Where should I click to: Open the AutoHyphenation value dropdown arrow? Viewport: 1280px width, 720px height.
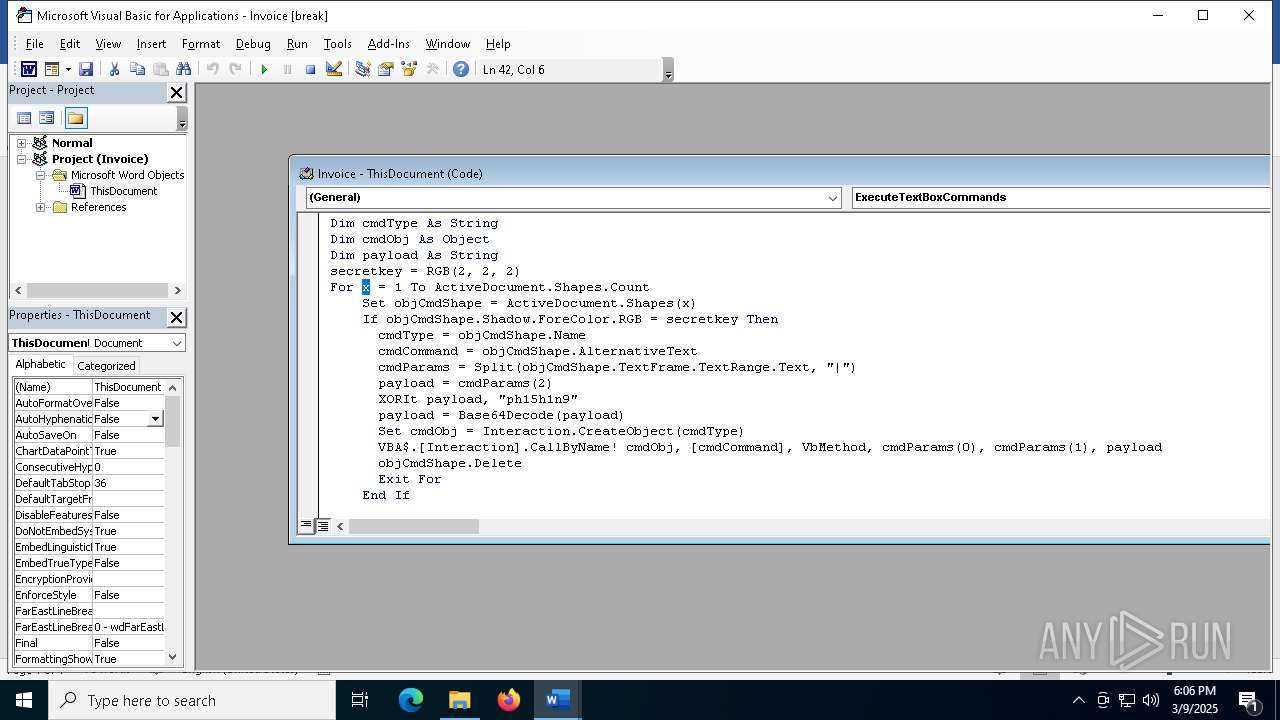[155, 419]
